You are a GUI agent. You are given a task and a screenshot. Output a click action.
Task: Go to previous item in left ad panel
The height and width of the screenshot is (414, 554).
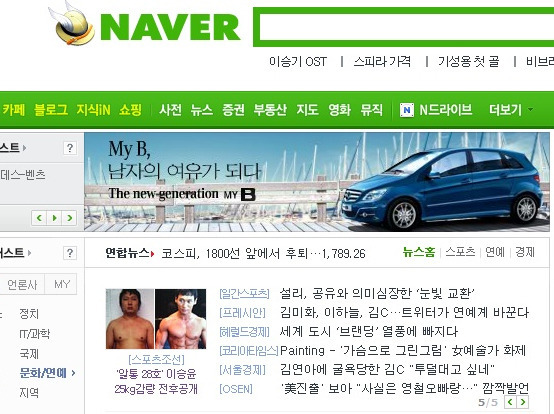coord(39,218)
